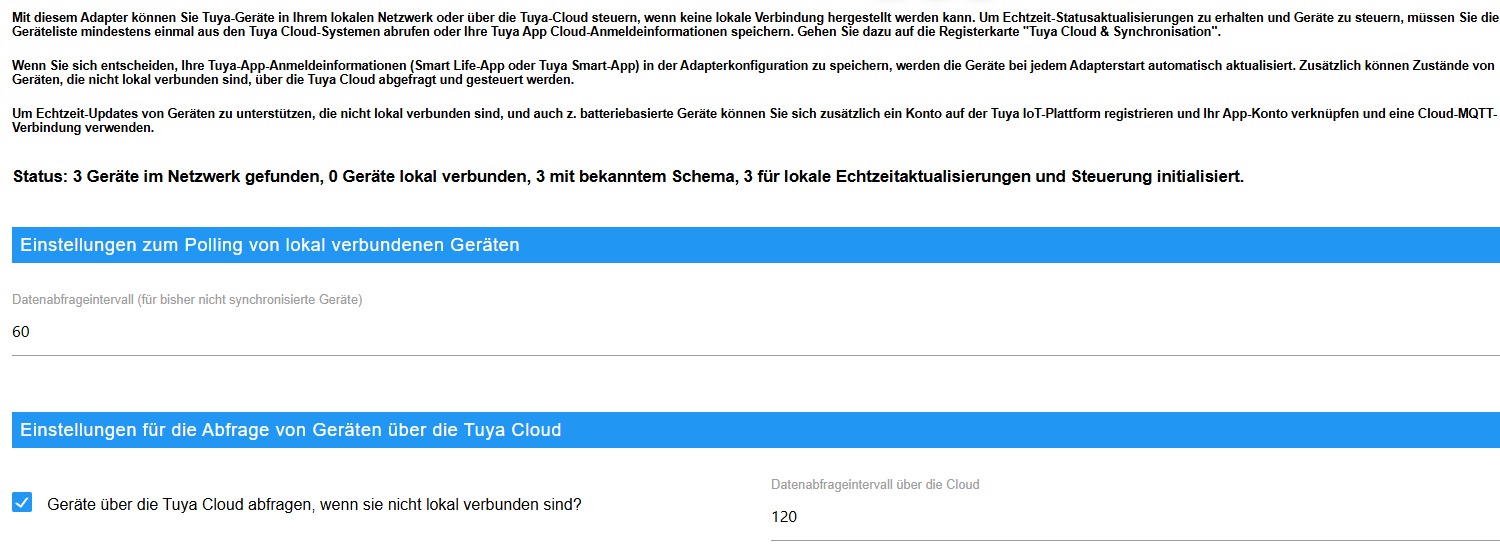Image resolution: width=1500 pixels, height=553 pixels.
Task: Click the 'Datenabfrageintervall über die Cloud' label
Action: pyautogui.click(x=875, y=484)
